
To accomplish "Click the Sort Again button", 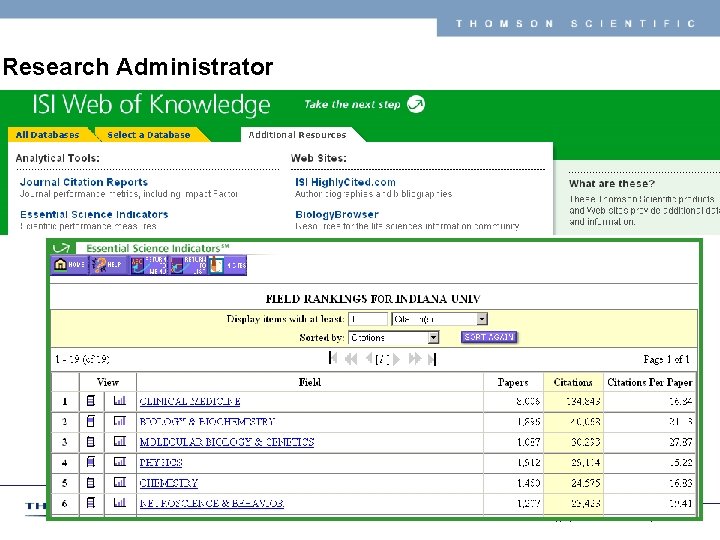I will tap(489, 337).
